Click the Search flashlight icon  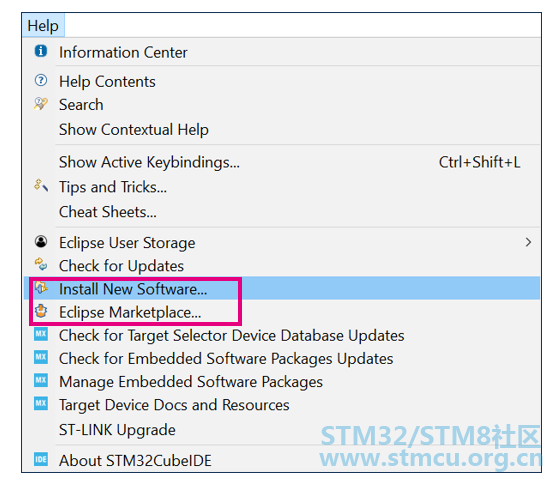pos(41,104)
